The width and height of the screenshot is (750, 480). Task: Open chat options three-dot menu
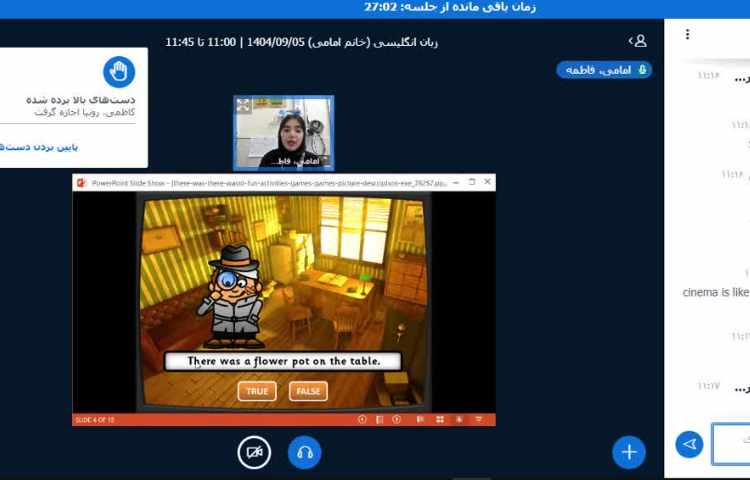tap(687, 35)
